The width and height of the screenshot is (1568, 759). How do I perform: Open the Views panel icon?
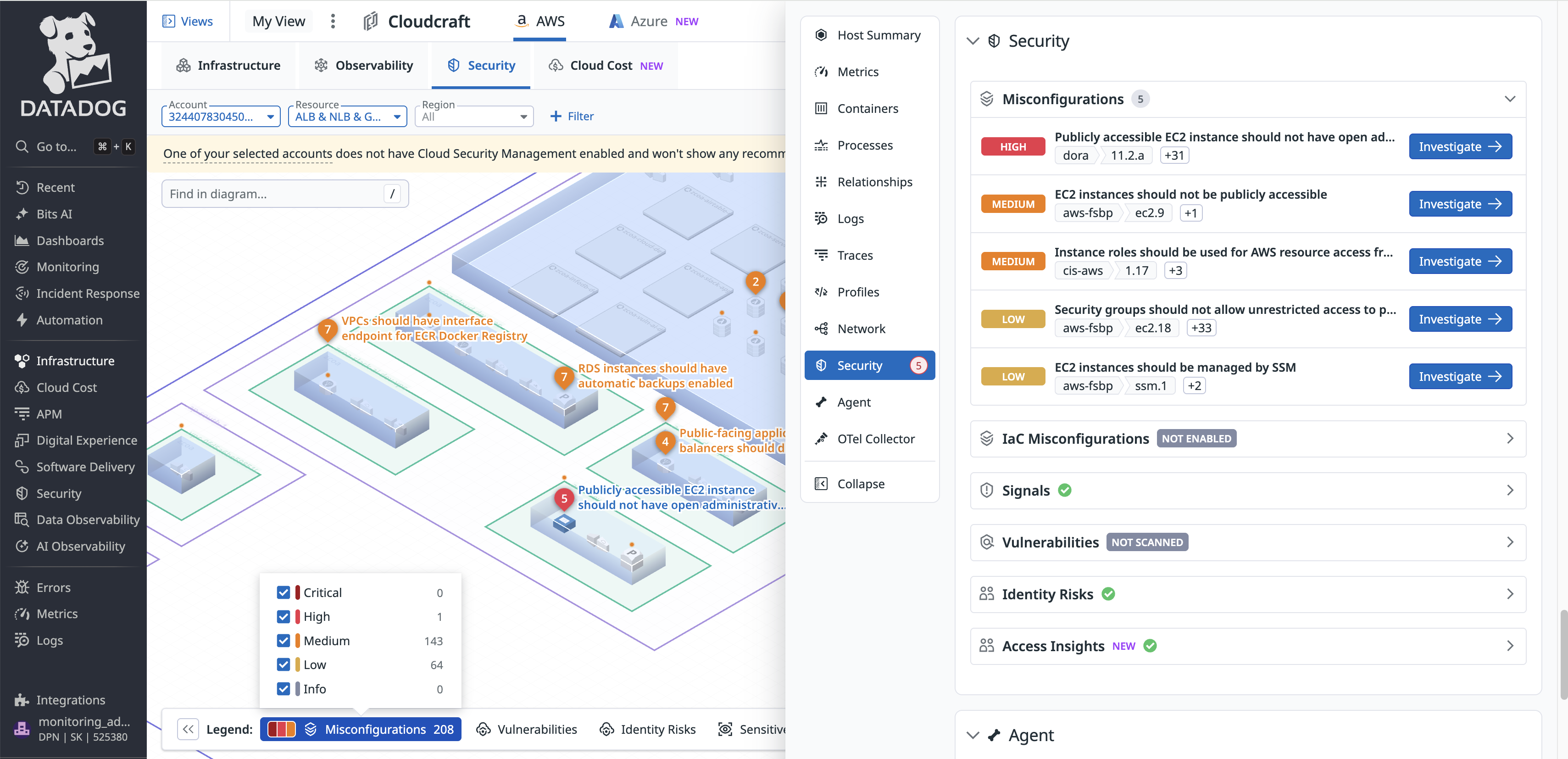(x=169, y=21)
